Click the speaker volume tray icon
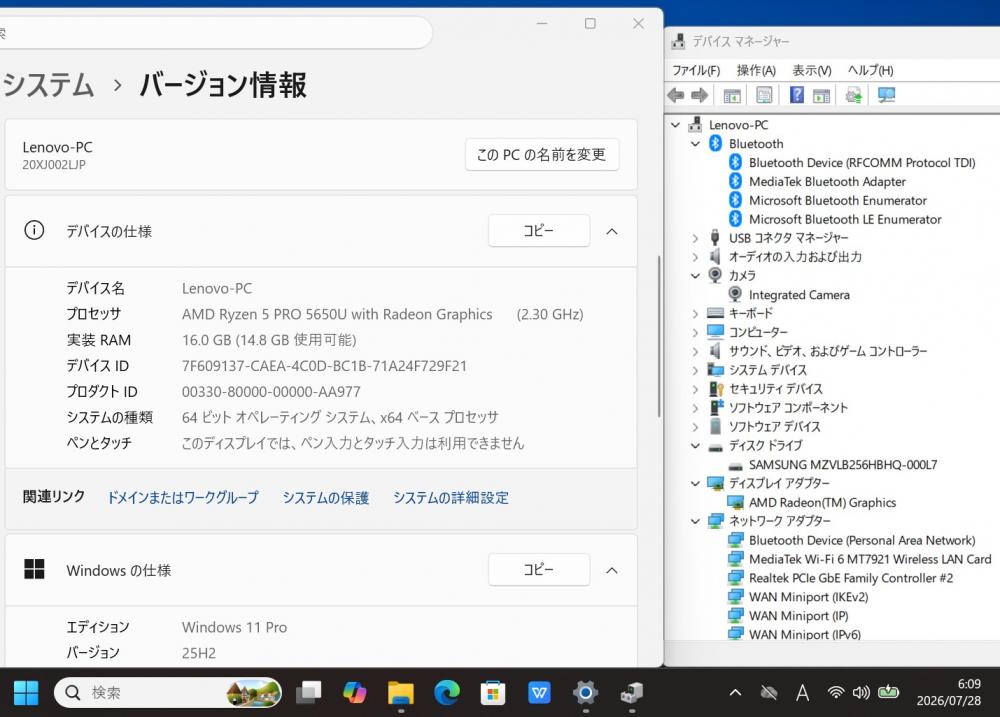The width and height of the screenshot is (1000, 717). pyautogui.click(x=861, y=693)
